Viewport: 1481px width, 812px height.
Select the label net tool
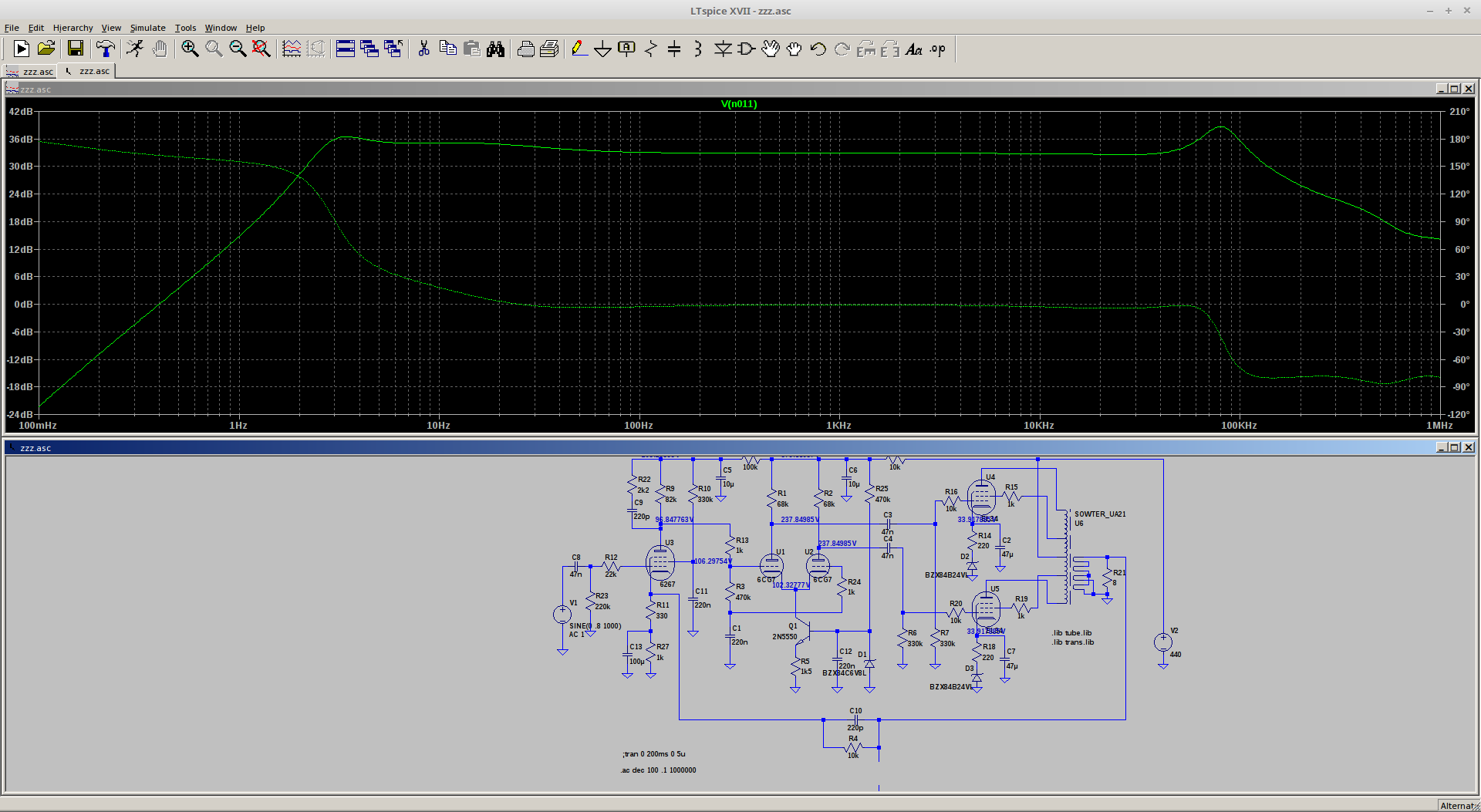[x=626, y=49]
